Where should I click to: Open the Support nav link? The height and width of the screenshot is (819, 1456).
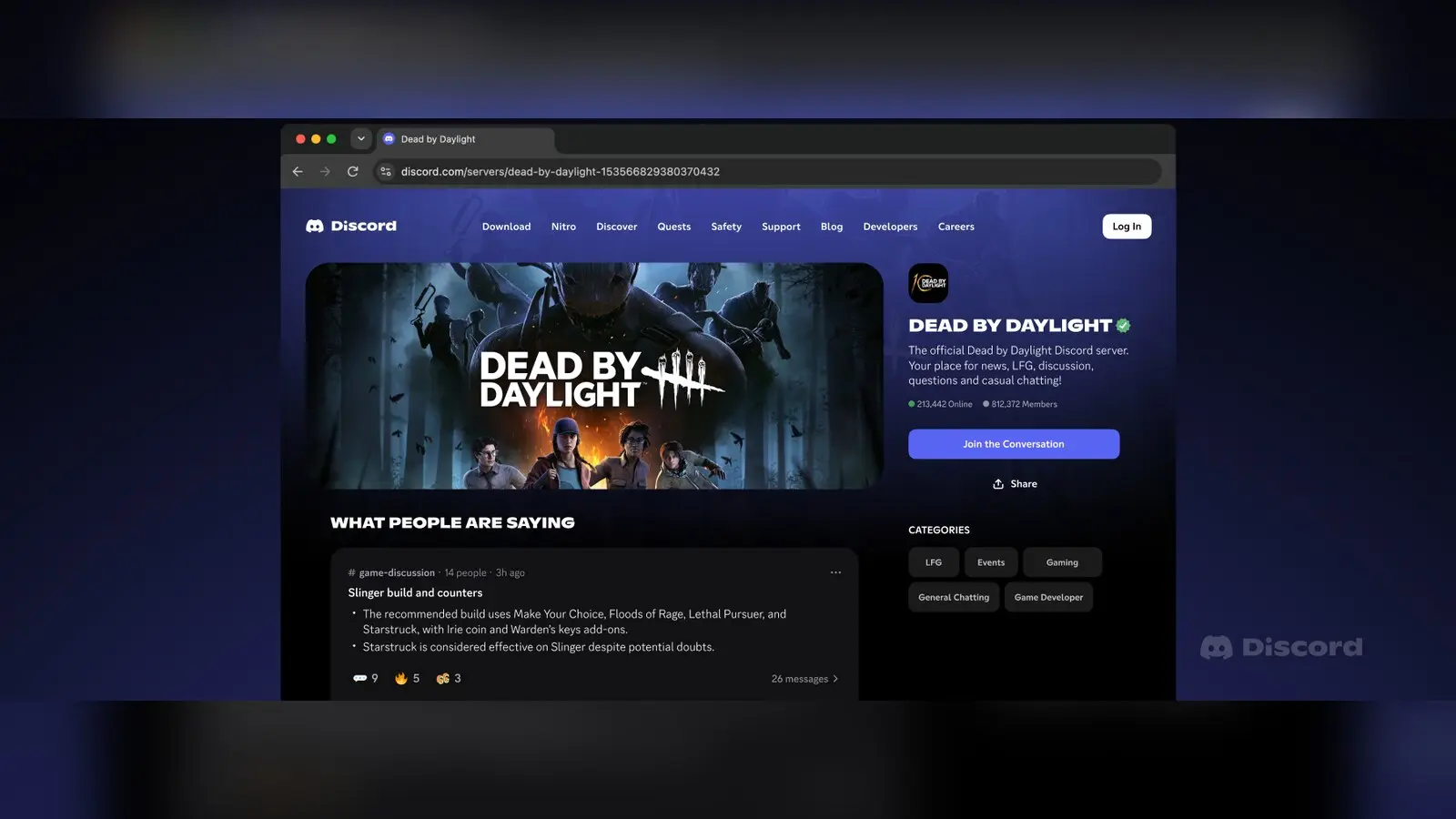(x=781, y=227)
